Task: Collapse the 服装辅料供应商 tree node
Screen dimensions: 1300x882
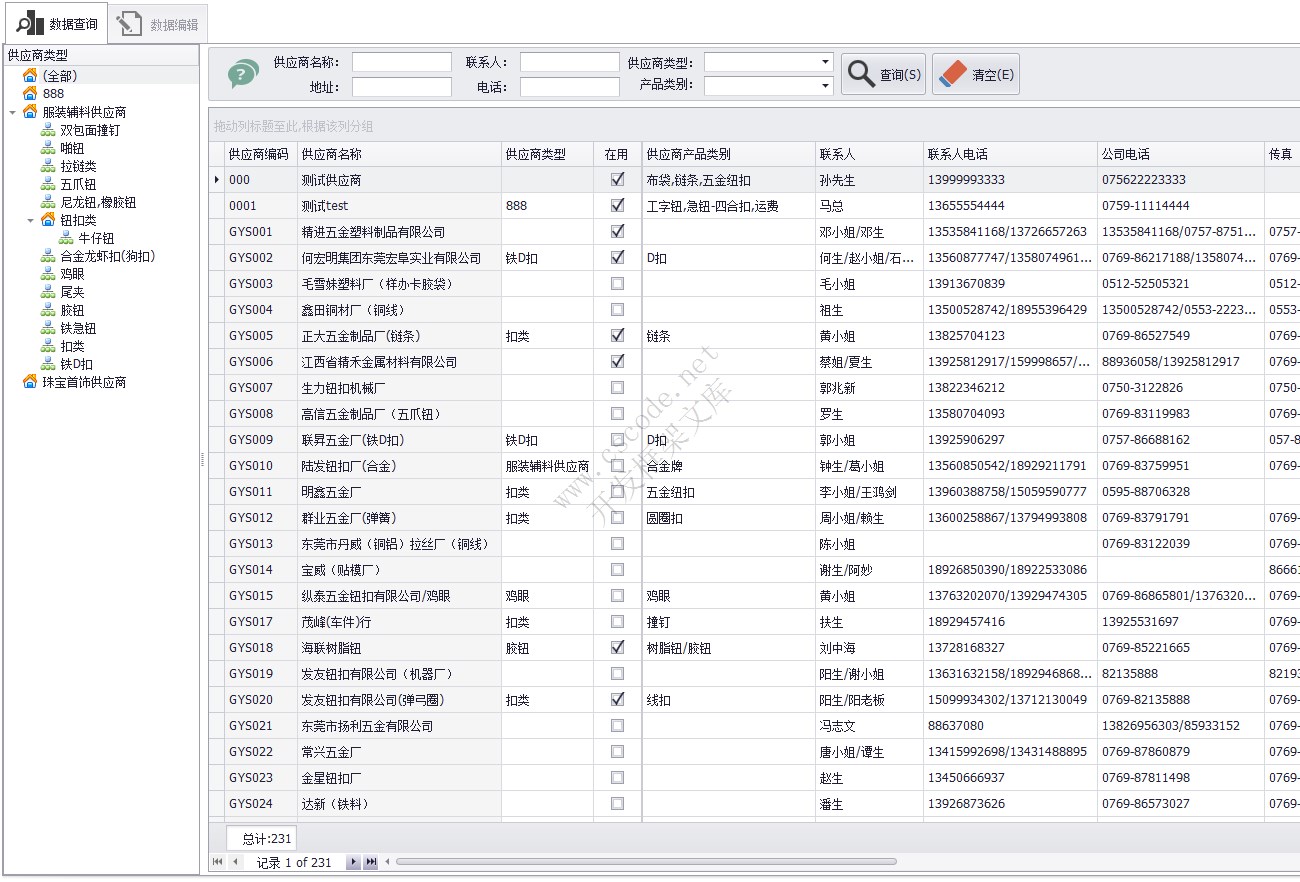Action: (12, 112)
